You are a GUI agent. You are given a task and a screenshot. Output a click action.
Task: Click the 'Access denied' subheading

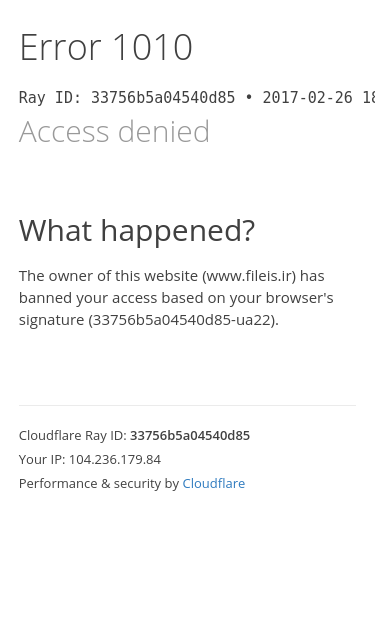[x=114, y=132]
